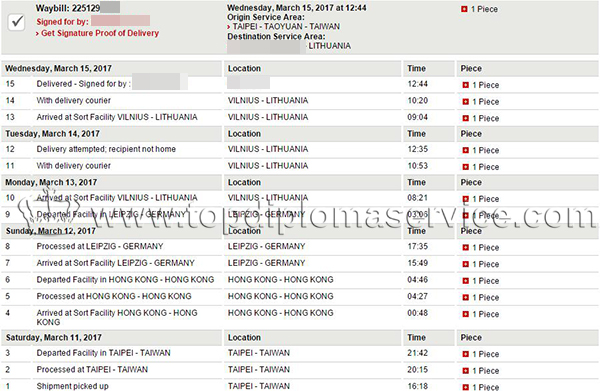Click piece icon in the 15:49 Leipzig arrival row

[x=465, y=264]
